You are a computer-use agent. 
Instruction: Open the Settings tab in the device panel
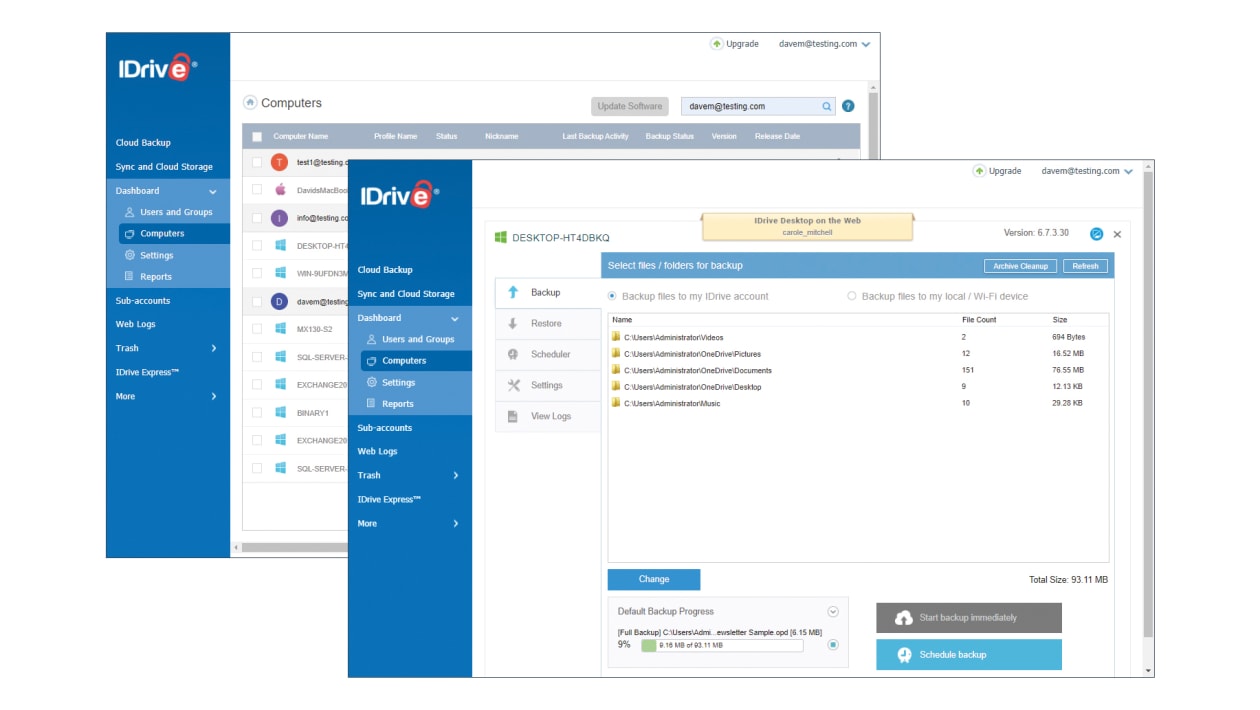coord(548,385)
